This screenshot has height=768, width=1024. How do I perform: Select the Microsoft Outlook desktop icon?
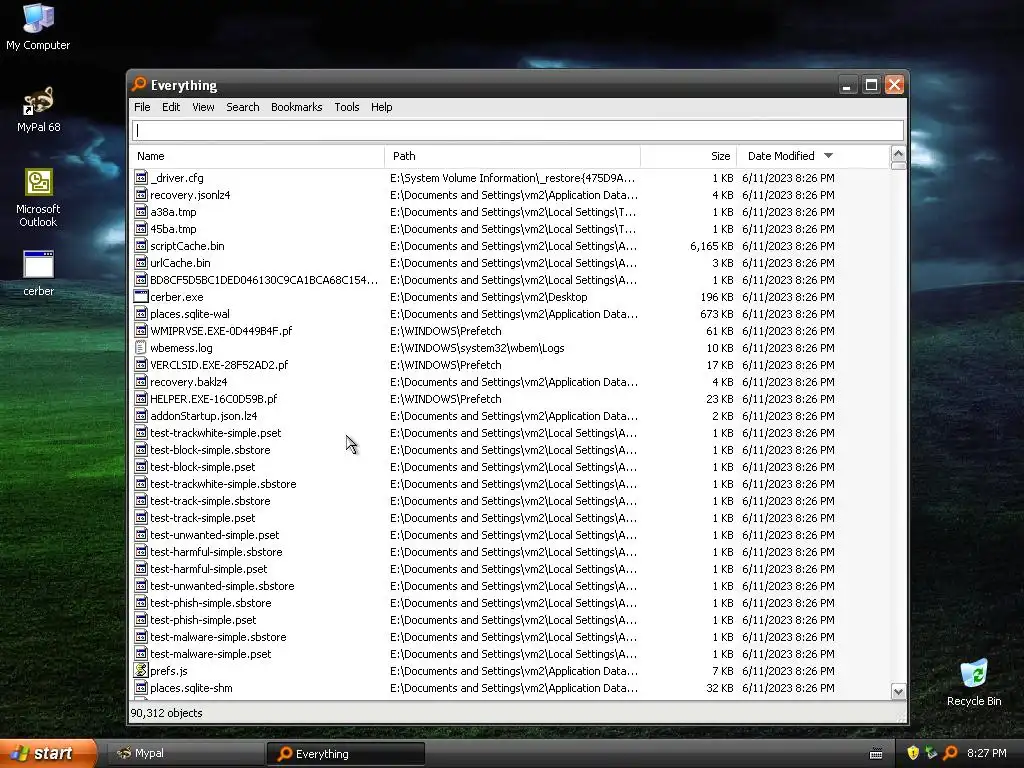tap(38, 198)
